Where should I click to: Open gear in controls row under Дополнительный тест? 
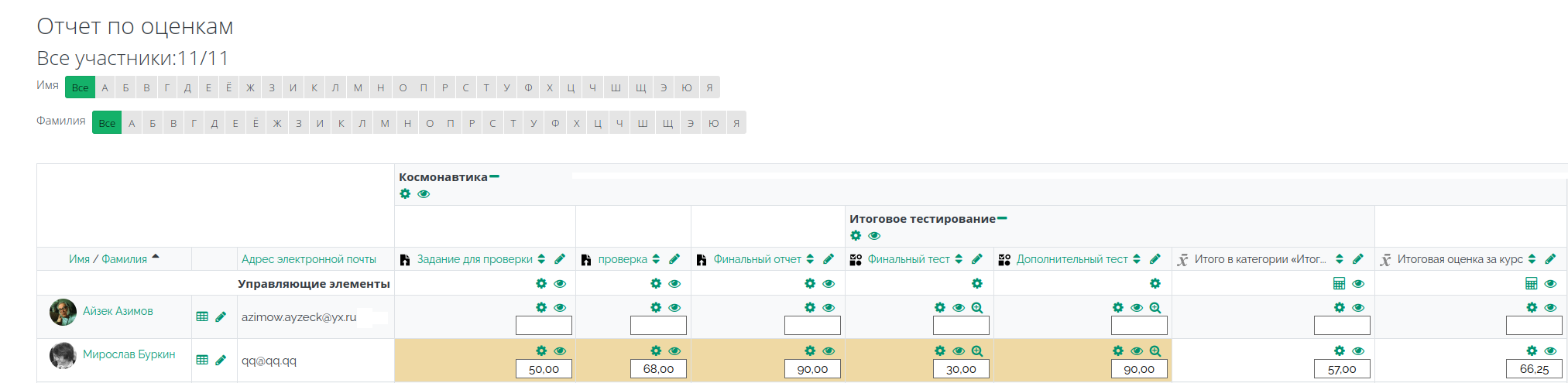[1155, 283]
